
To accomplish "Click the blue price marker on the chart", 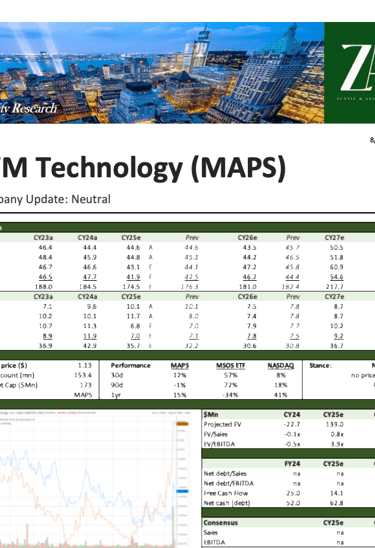I will pyautogui.click(x=182, y=491).
